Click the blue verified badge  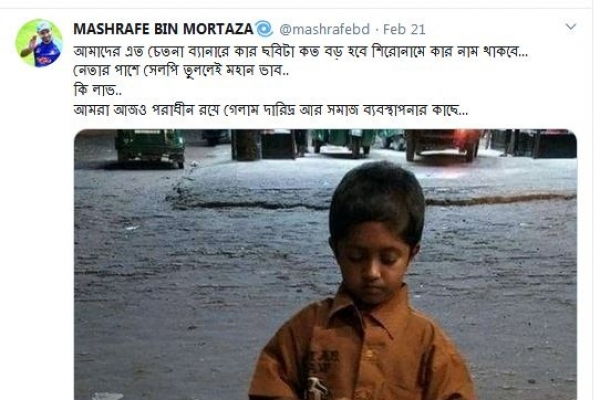pos(264,29)
